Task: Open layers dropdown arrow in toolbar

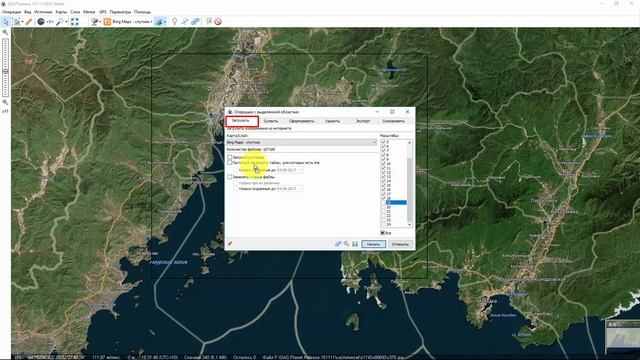Action: click(165, 22)
